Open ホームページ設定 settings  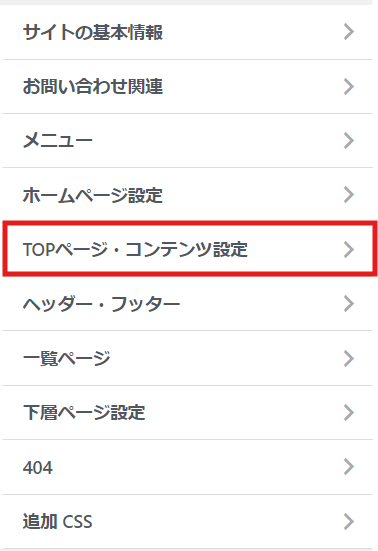point(187,195)
